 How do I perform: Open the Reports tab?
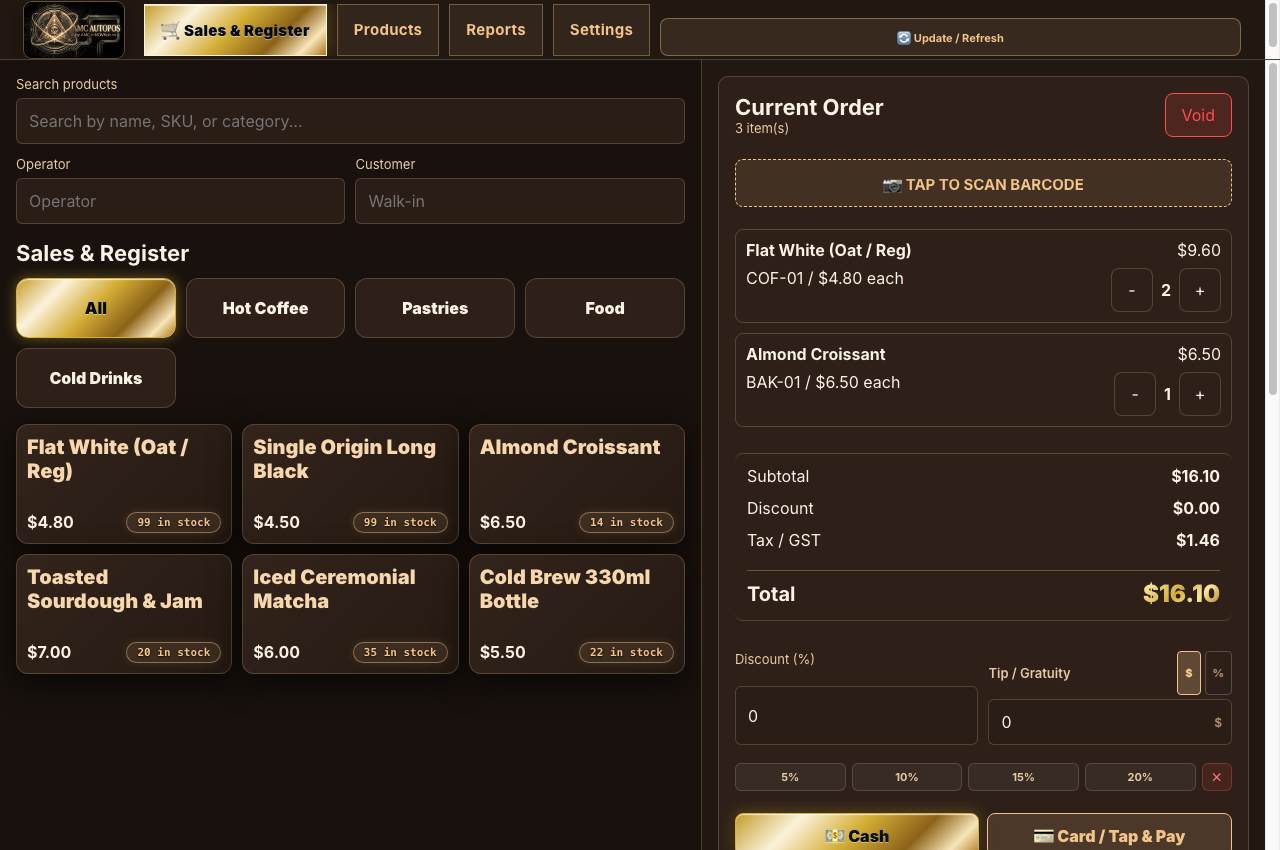click(x=496, y=30)
